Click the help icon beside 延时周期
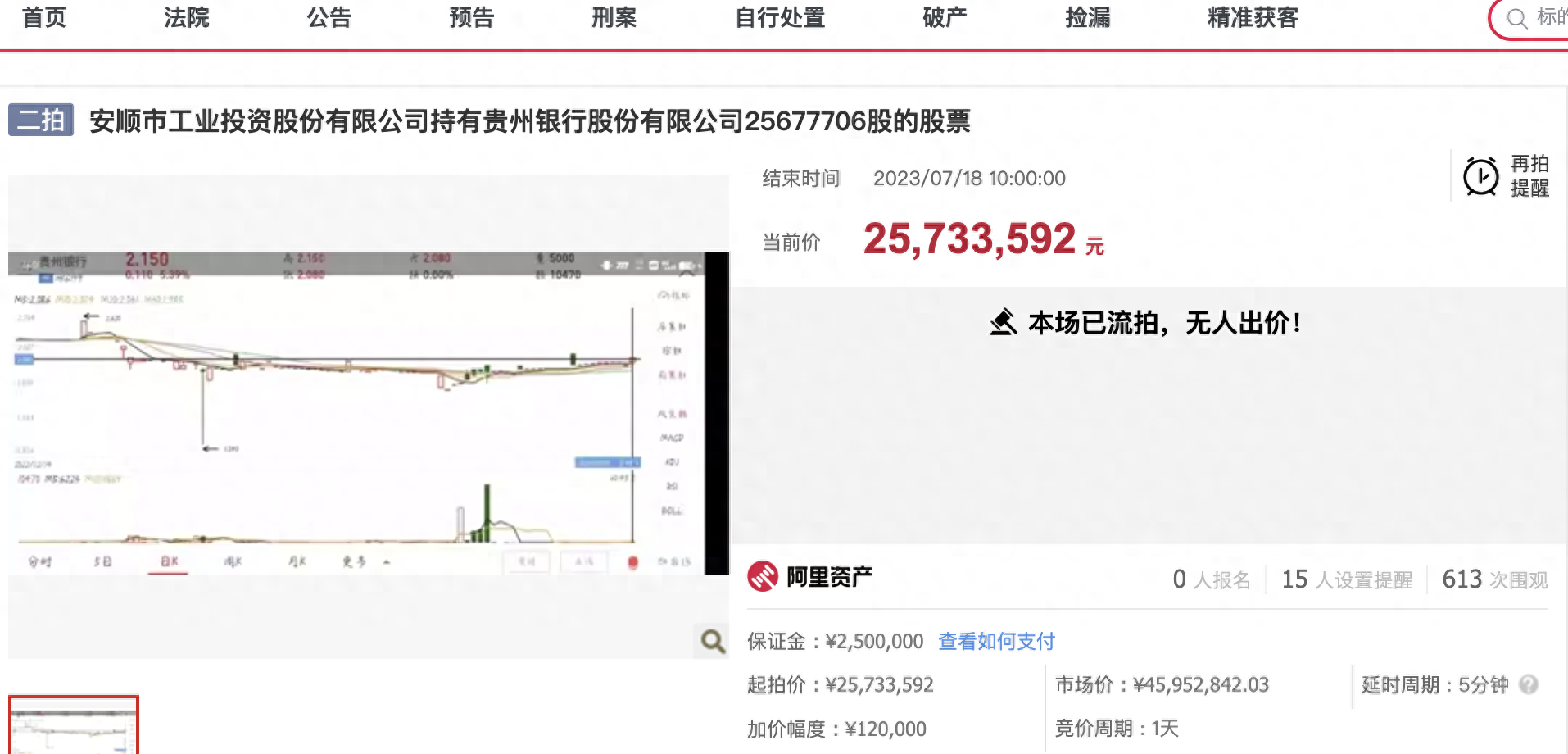 pos(1528,684)
